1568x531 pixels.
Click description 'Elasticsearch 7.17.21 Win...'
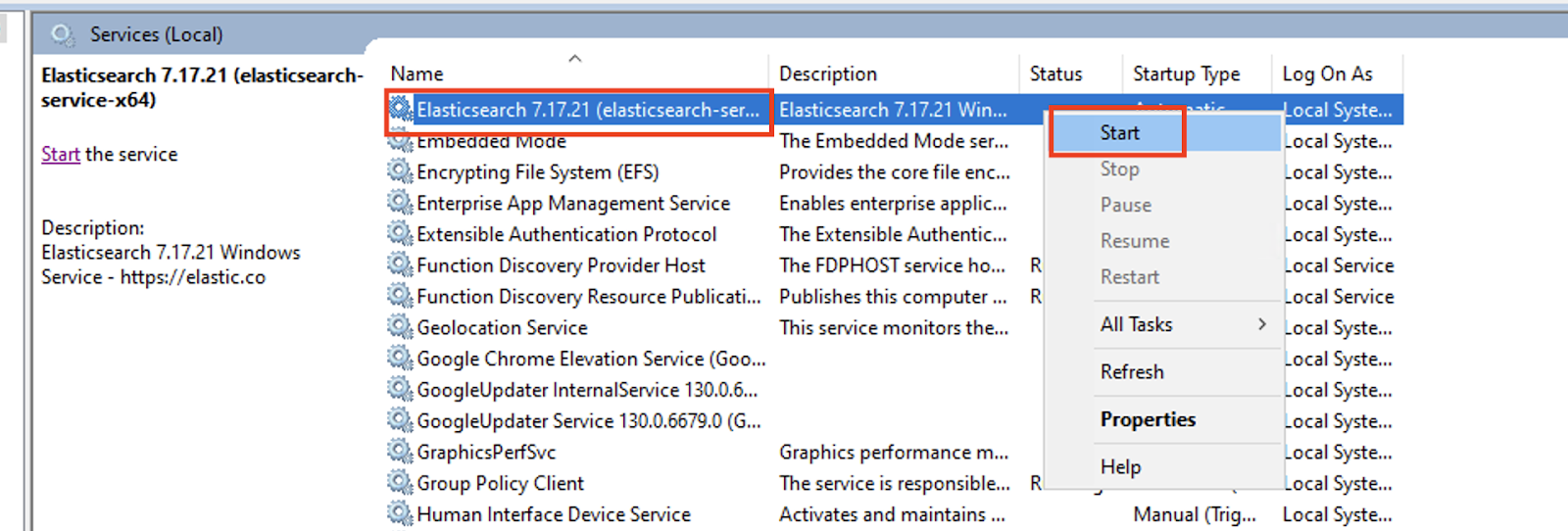[x=893, y=110]
